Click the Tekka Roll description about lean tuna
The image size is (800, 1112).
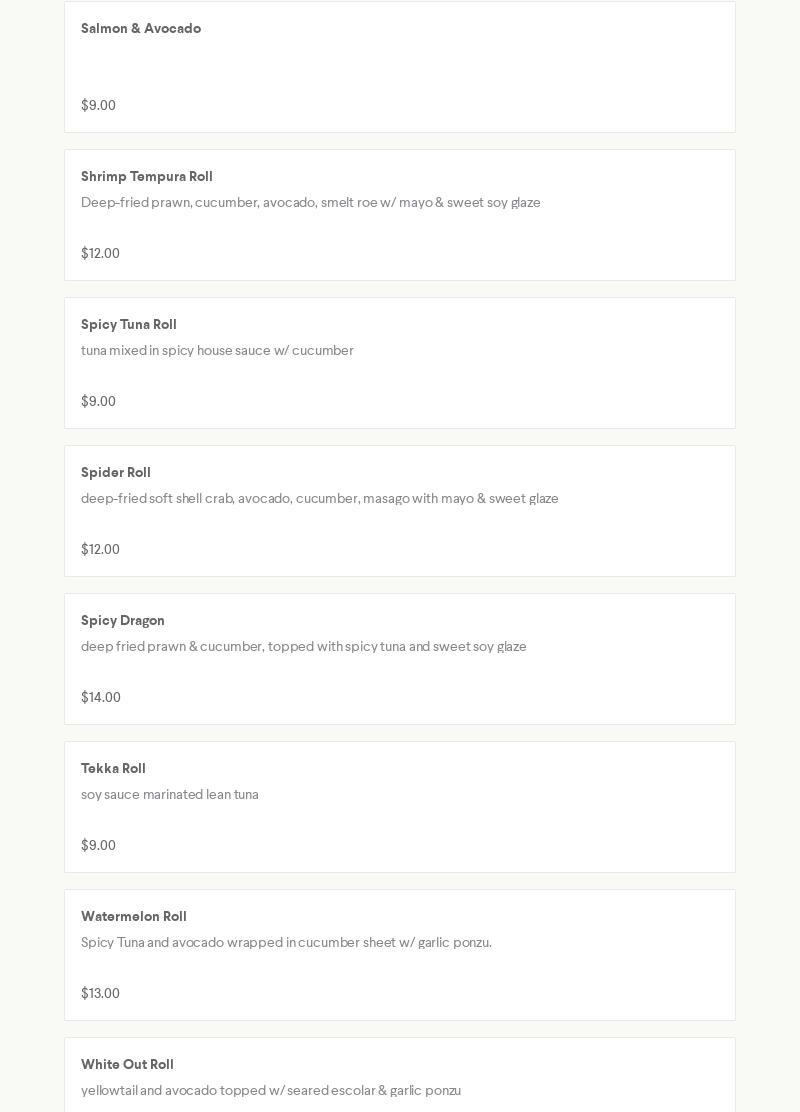point(170,794)
